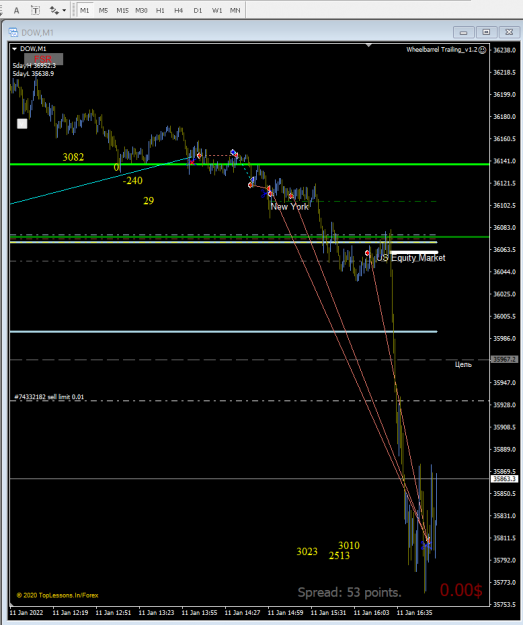The height and width of the screenshot is (625, 523).
Task: Switch to M15 timeframe
Action: coord(122,10)
